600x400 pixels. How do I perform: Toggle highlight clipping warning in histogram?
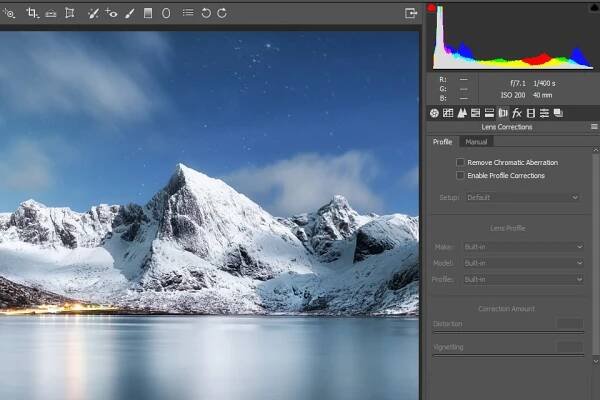[x=592, y=8]
